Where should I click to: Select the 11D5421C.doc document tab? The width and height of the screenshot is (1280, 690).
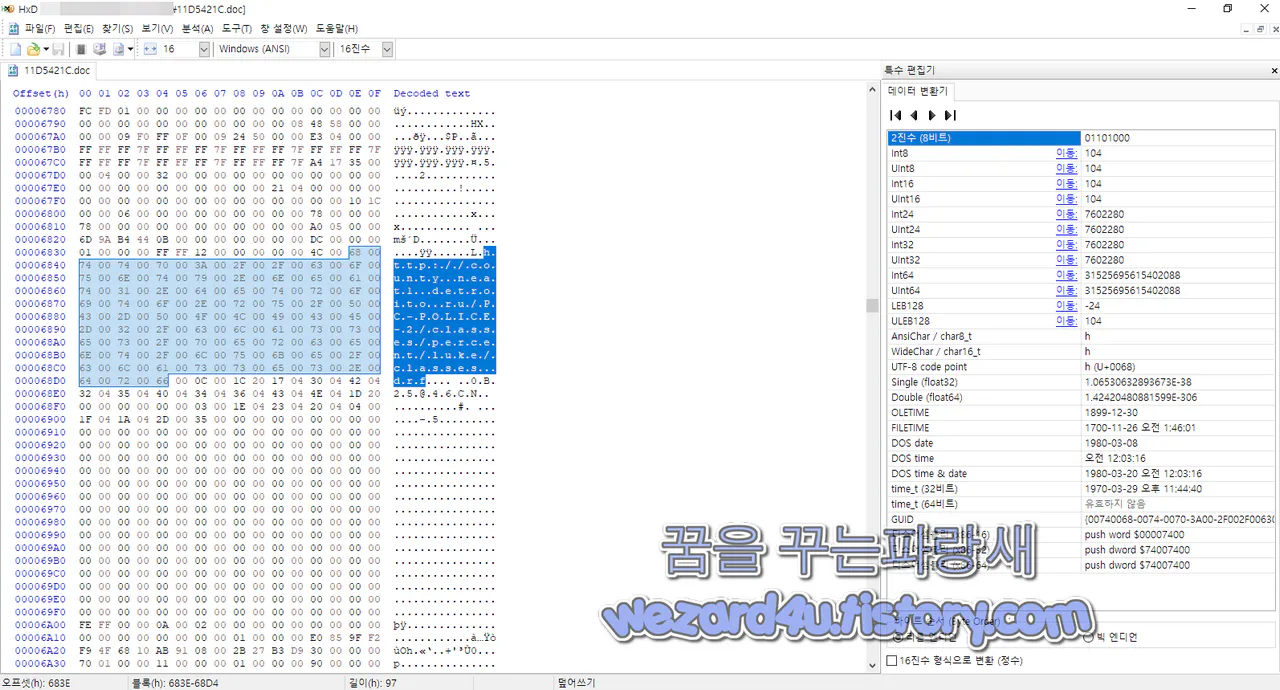[49, 71]
